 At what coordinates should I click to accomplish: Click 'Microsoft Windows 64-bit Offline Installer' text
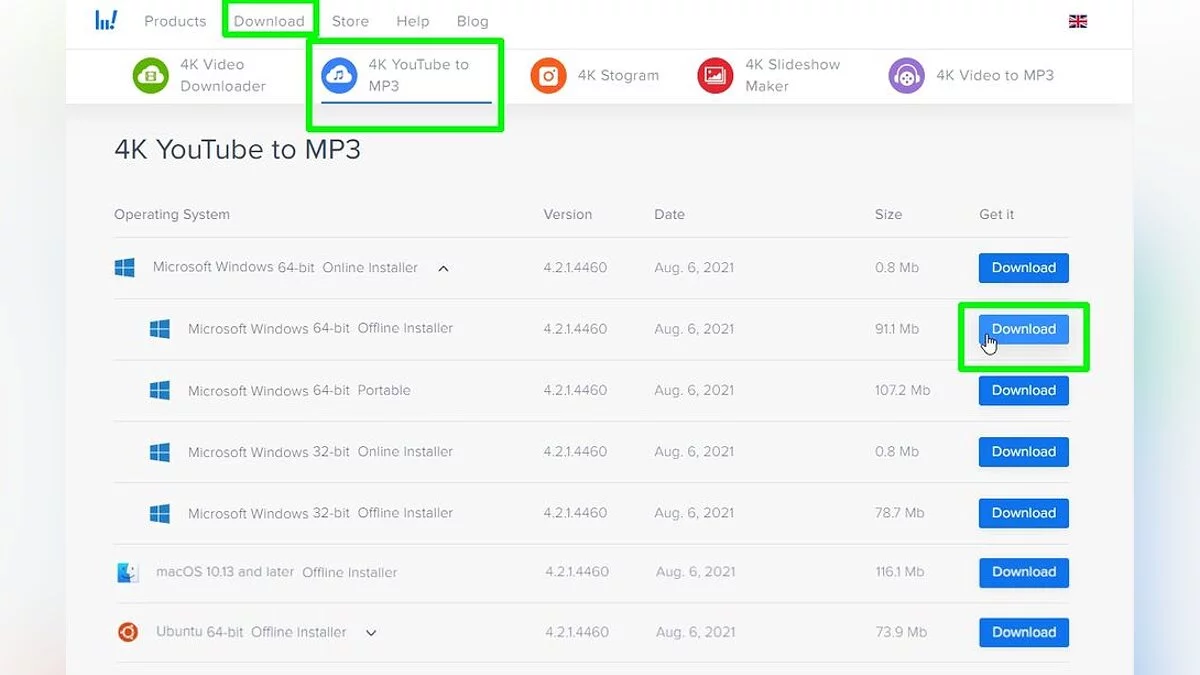(320, 328)
